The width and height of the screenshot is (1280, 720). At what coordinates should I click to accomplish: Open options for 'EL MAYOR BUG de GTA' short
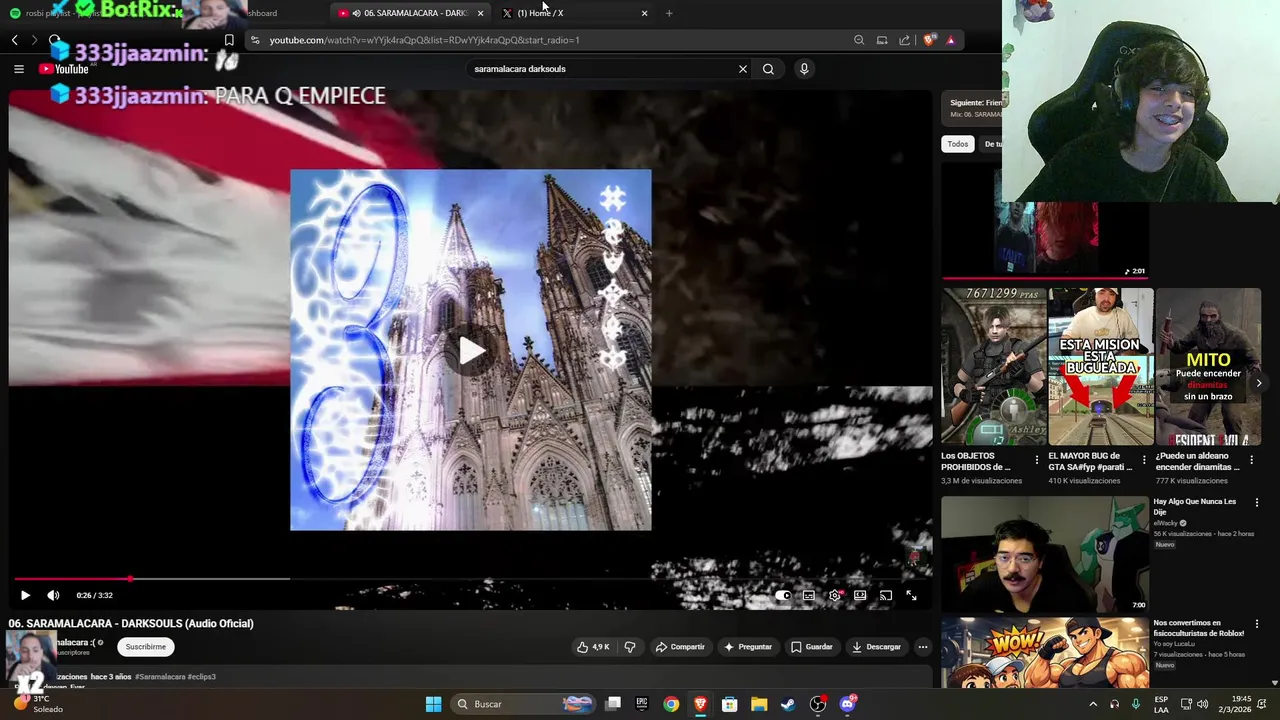(x=1144, y=461)
